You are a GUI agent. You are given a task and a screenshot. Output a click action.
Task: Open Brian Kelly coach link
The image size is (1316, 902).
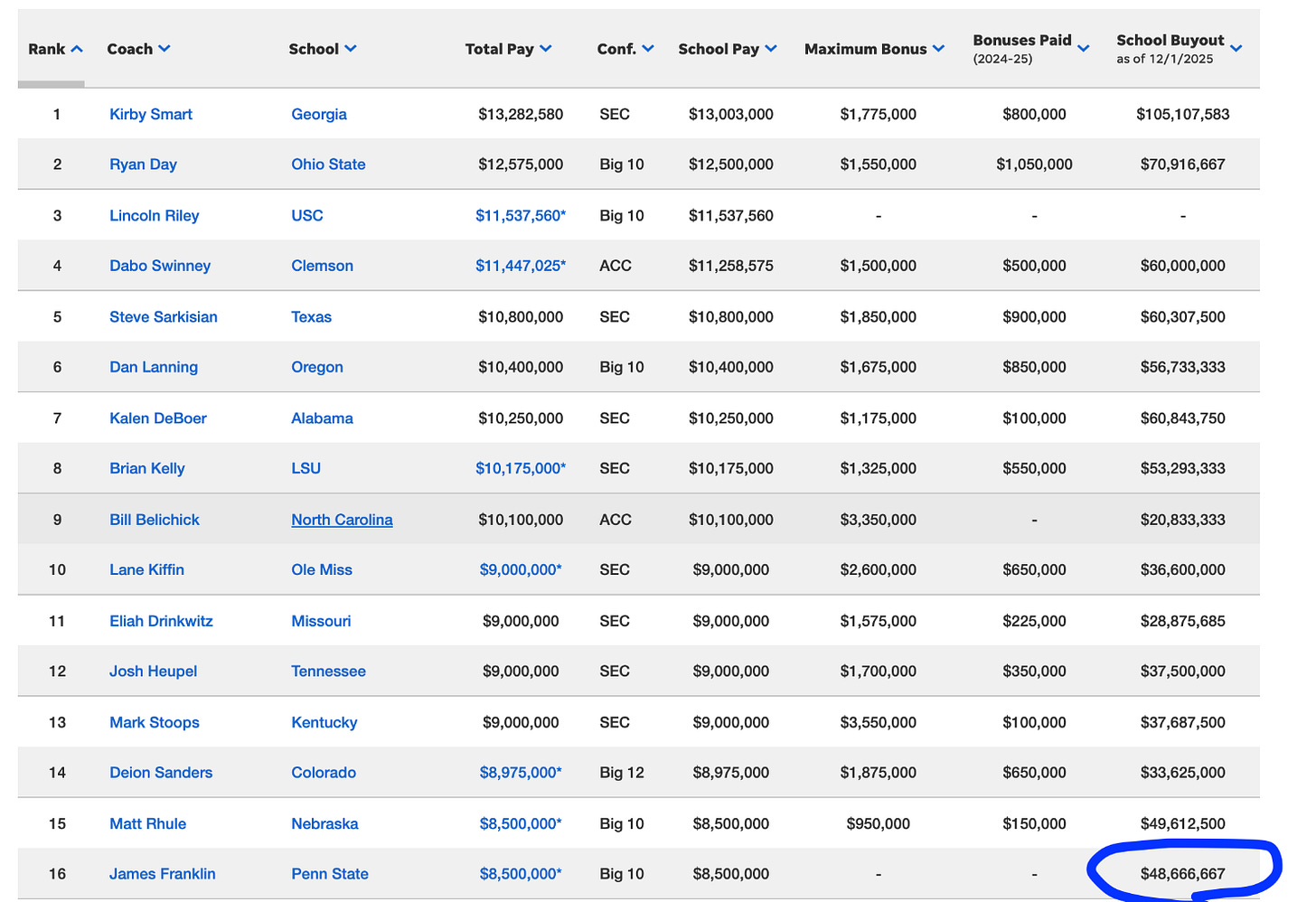click(147, 468)
